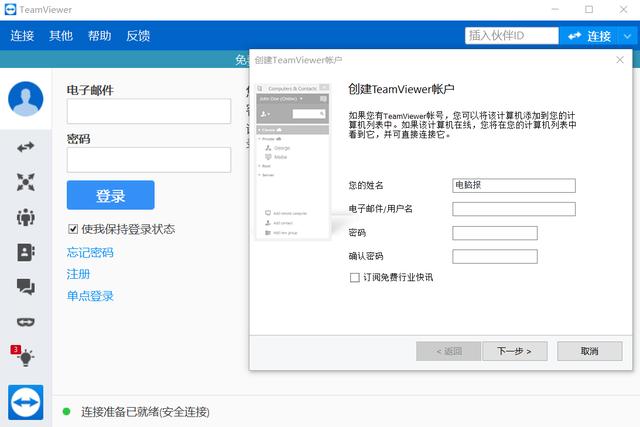
Task: Open the 帮助 menu
Action: pyautogui.click(x=100, y=36)
